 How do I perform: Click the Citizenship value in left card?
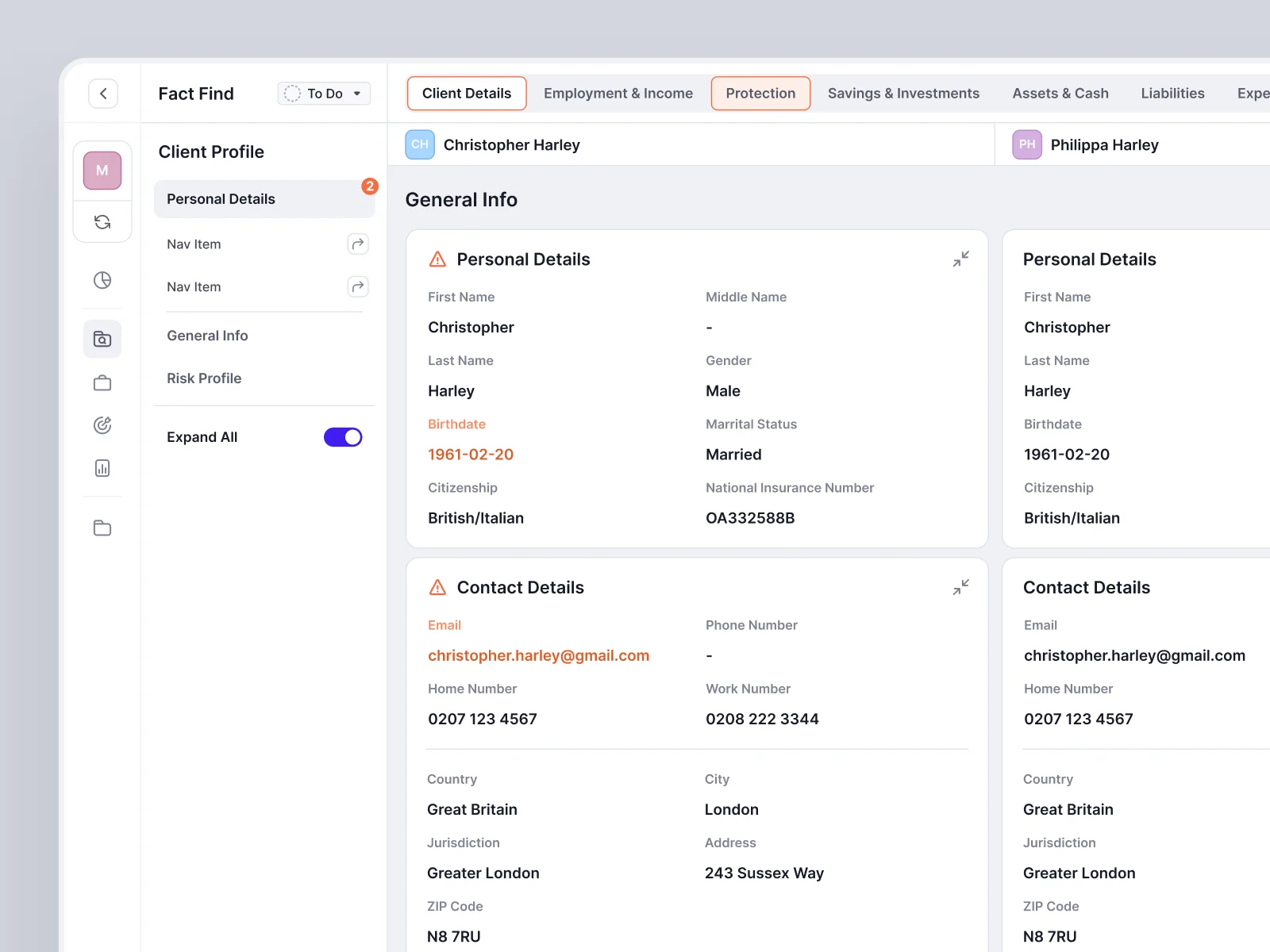pyautogui.click(x=475, y=518)
